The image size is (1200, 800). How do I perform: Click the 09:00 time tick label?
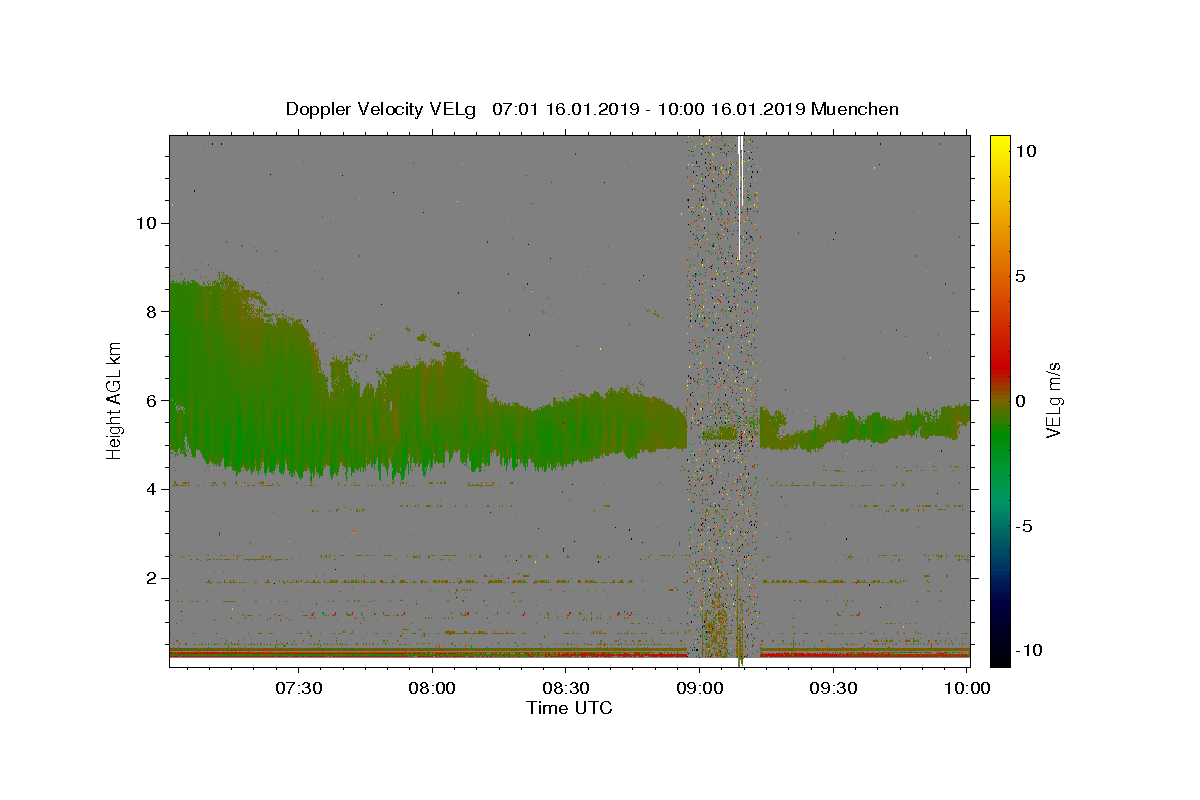[700, 688]
